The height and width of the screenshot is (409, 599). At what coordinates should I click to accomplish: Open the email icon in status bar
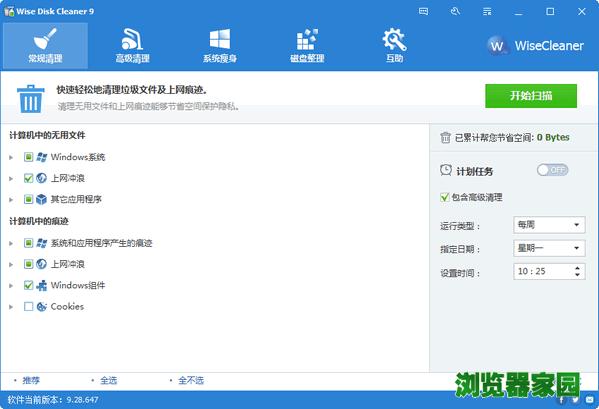590,400
